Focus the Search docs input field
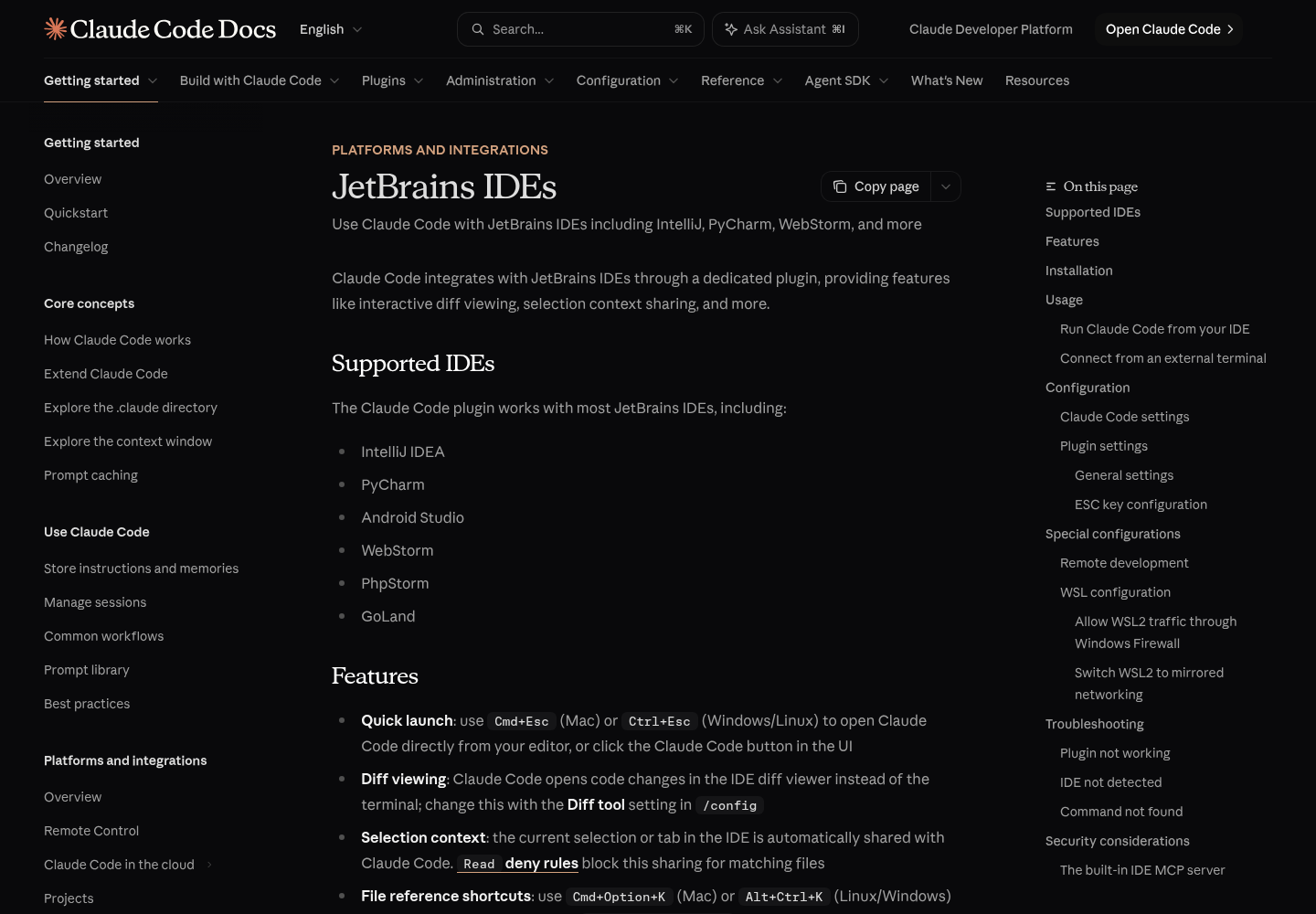The width and height of the screenshot is (1316, 914). click(580, 29)
